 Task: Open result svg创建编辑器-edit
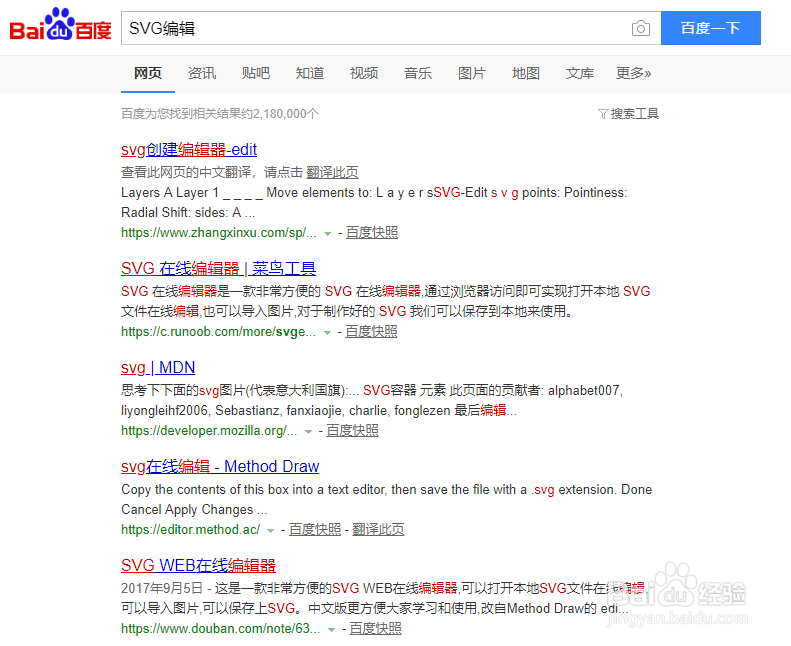(x=189, y=150)
